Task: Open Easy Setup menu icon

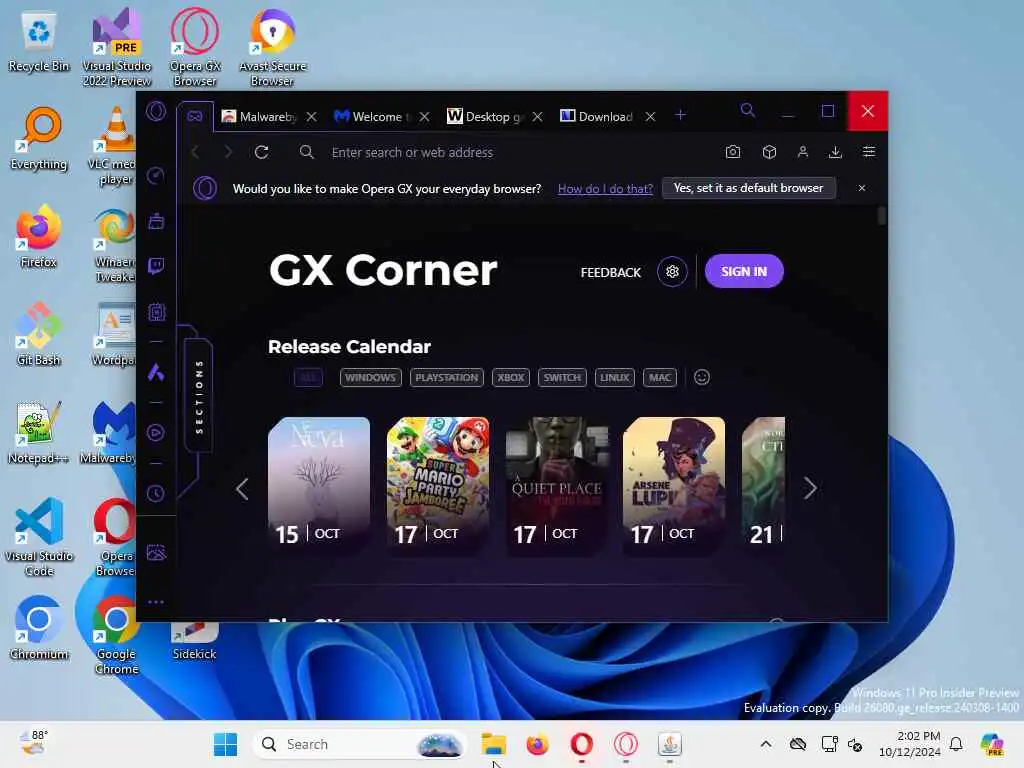Action: click(869, 152)
